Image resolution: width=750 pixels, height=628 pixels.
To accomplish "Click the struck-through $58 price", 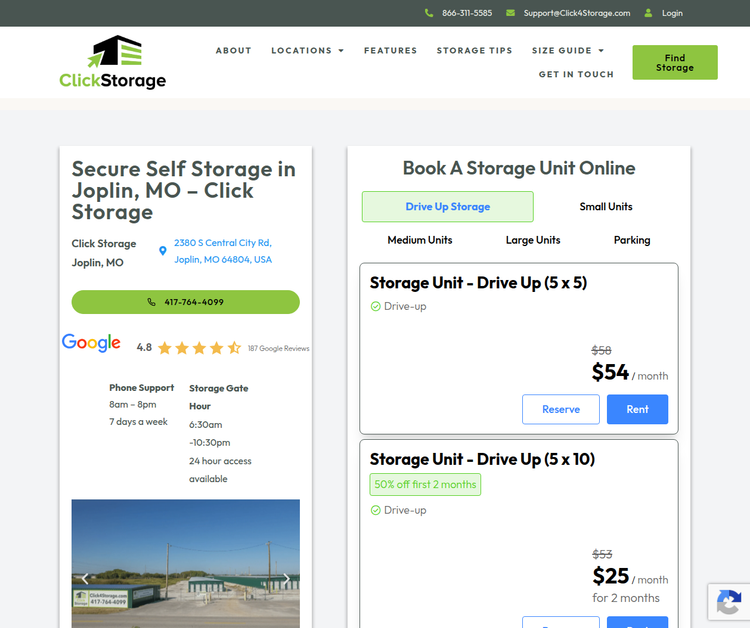I will [x=601, y=351].
